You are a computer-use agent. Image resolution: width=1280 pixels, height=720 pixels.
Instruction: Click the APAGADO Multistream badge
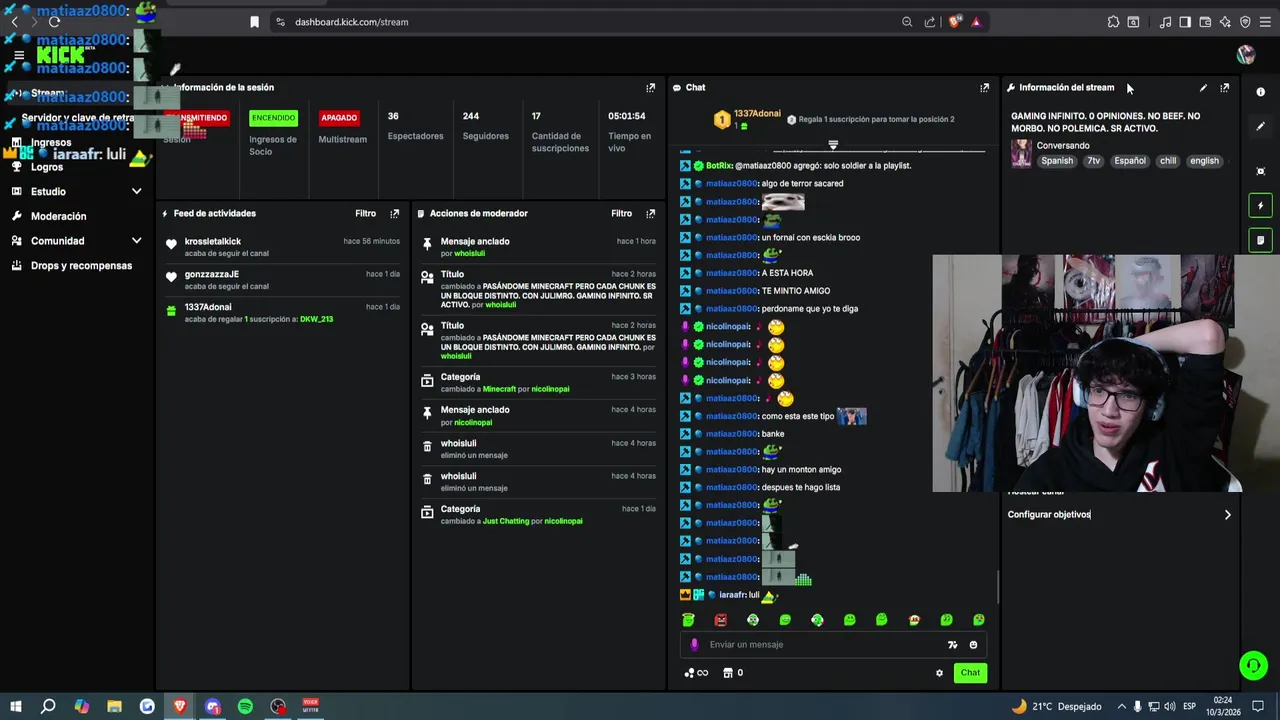coord(339,118)
